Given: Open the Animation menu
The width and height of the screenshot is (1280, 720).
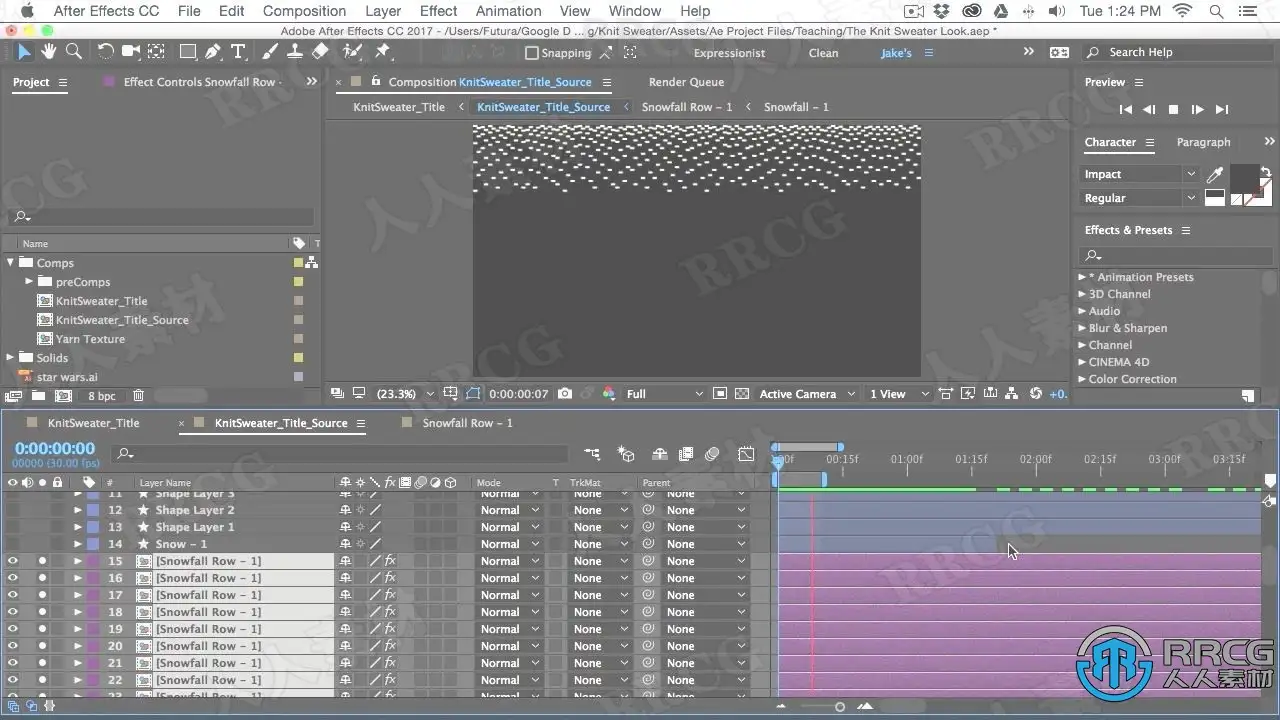Looking at the screenshot, I should (508, 11).
